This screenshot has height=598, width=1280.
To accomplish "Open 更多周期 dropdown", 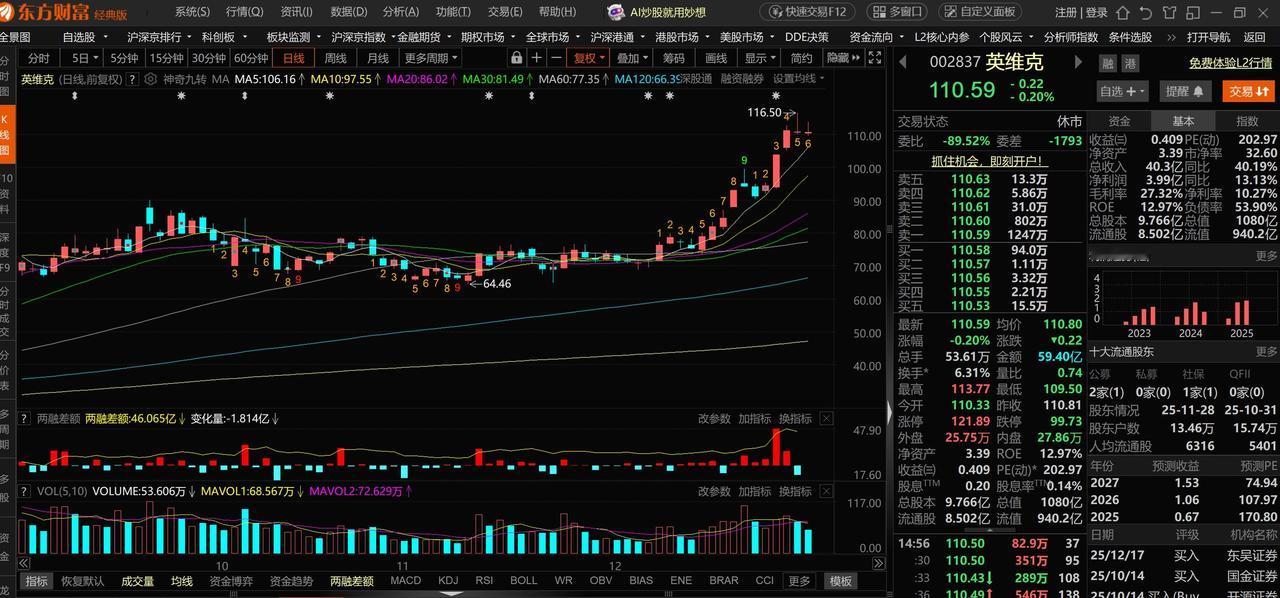I will click(431, 58).
